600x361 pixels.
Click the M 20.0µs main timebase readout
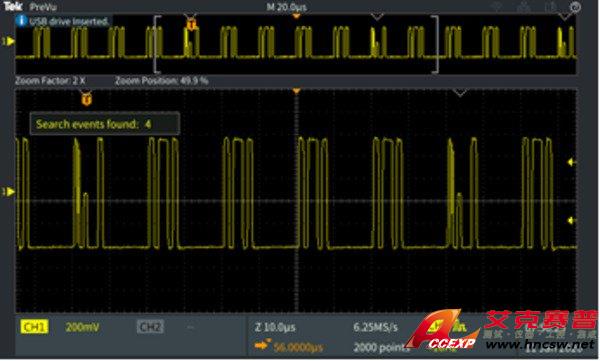tap(287, 7)
